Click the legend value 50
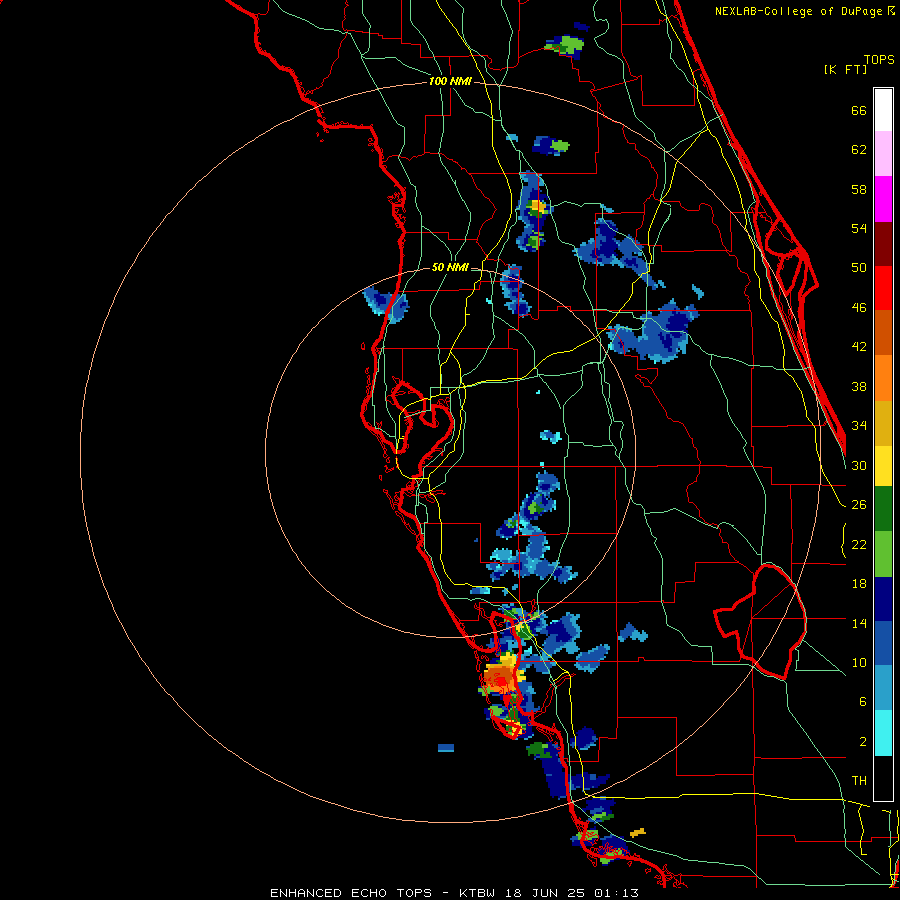Viewport: 900px width, 900px height. coord(859,268)
